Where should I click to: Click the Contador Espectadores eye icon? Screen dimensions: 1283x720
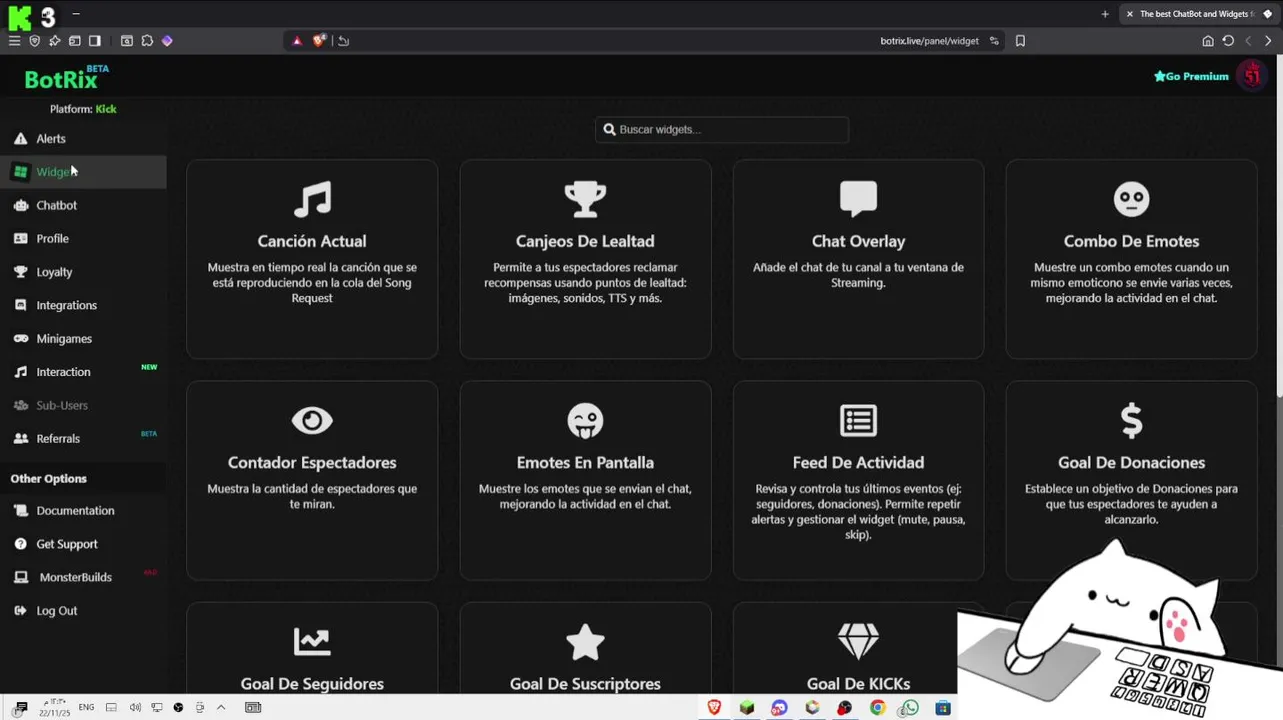click(x=312, y=420)
